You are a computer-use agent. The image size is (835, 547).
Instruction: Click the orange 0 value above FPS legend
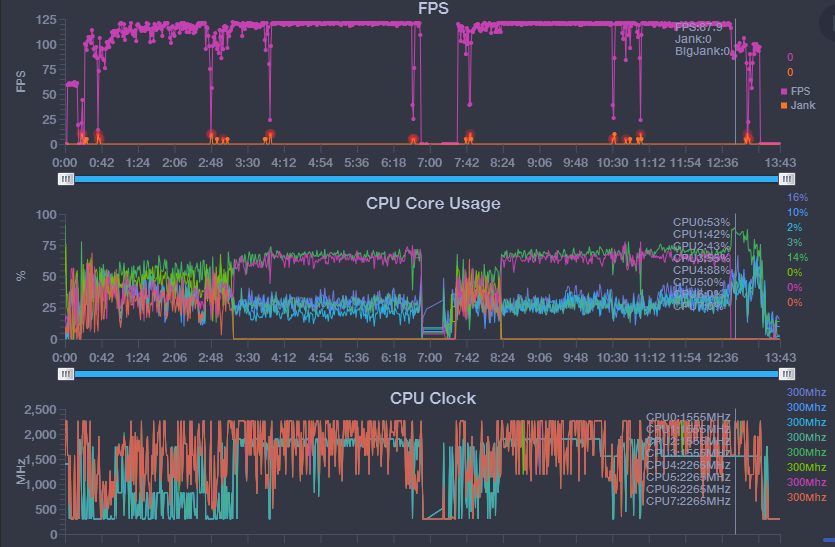coord(790,72)
